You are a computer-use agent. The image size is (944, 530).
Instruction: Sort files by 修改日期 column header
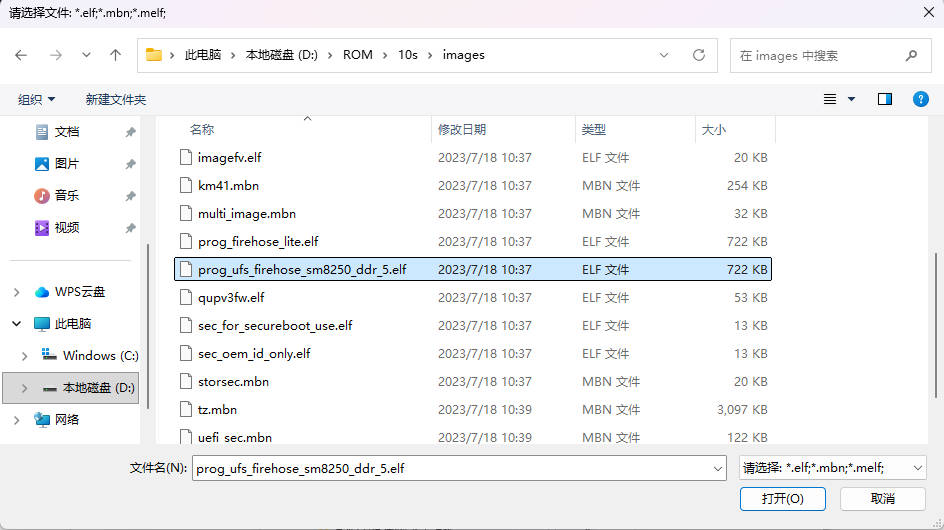462,130
